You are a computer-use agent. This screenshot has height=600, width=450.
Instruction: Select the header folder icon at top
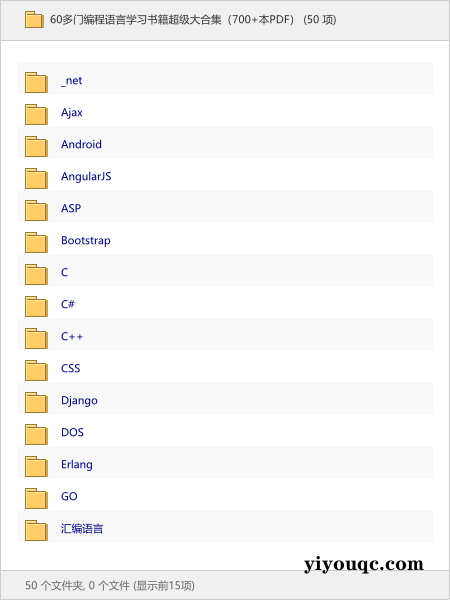[34, 20]
